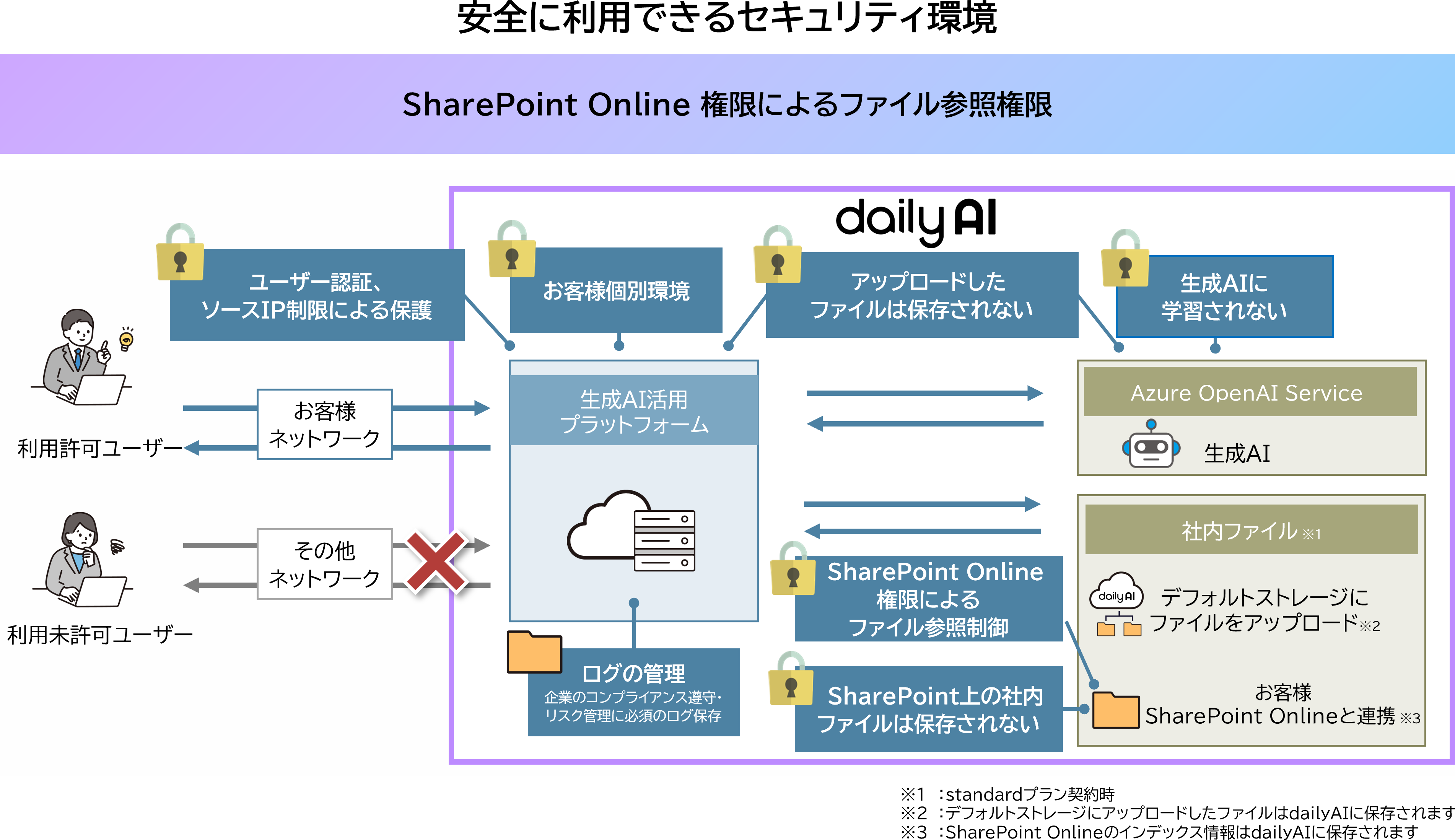Click the 利用許可ユーザー label
Image resolution: width=1455 pixels, height=840 pixels.
(100, 448)
